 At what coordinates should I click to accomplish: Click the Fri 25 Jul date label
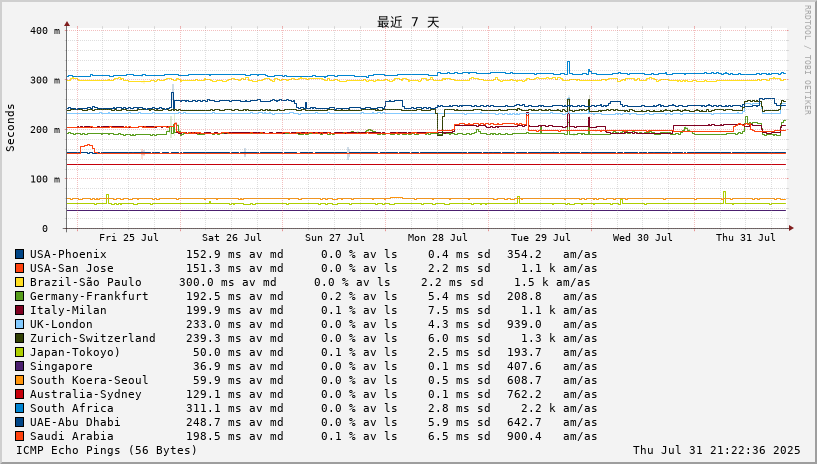(x=129, y=238)
